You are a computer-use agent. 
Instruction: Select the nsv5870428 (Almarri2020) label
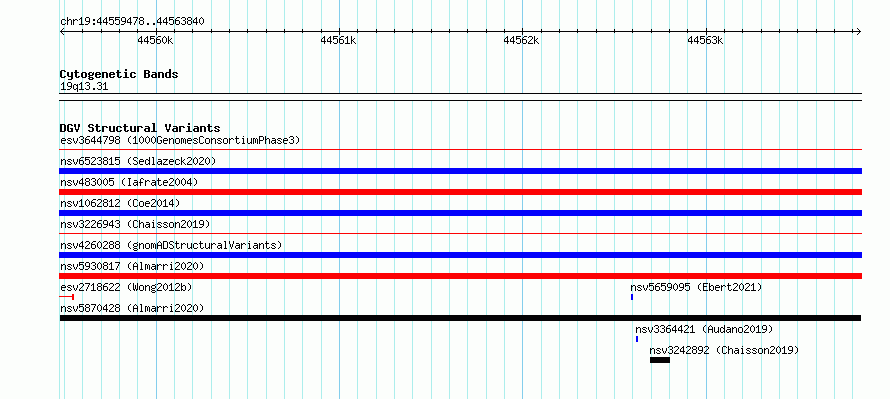pos(132,308)
